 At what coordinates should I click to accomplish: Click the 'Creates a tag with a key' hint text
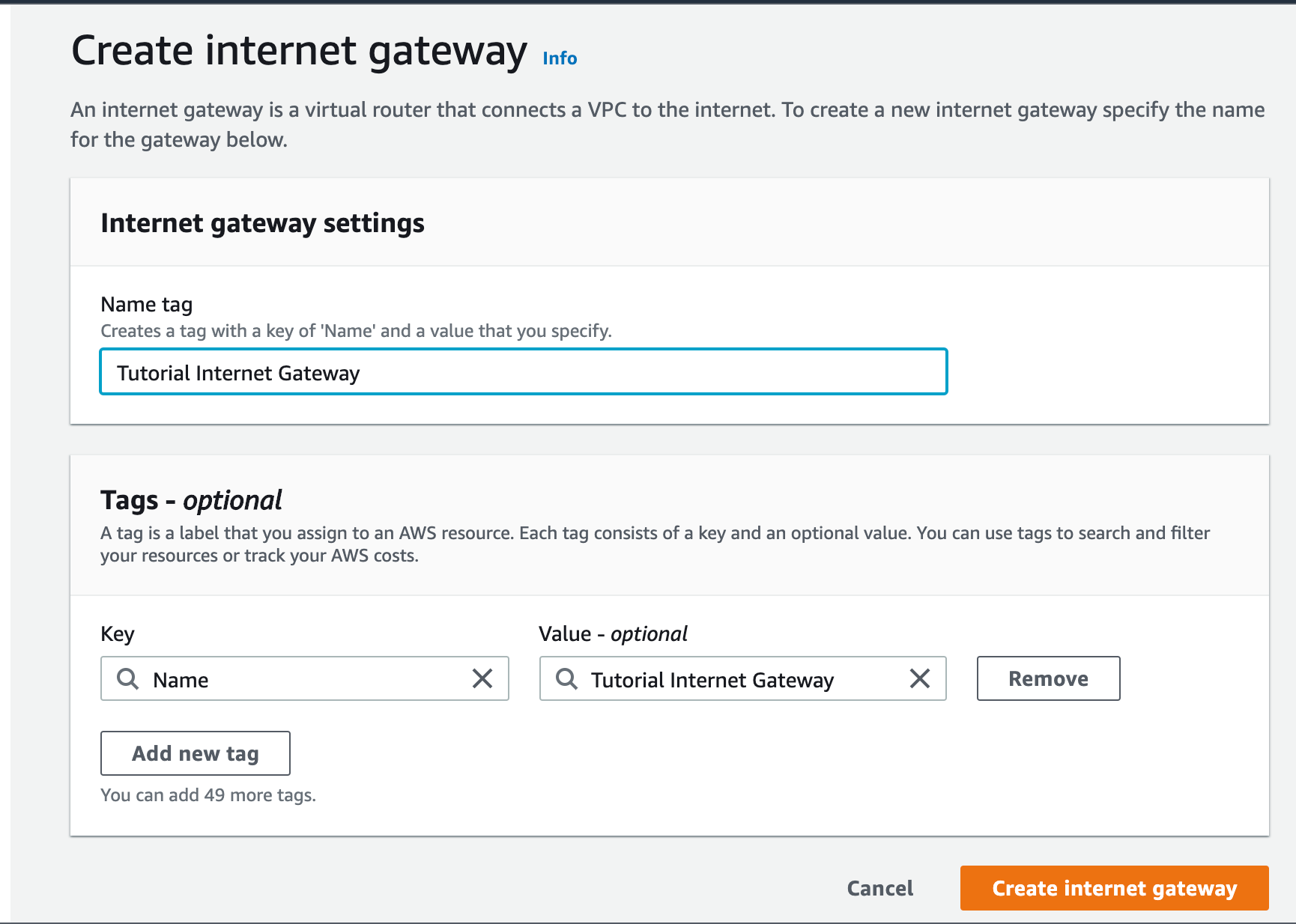pos(356,331)
